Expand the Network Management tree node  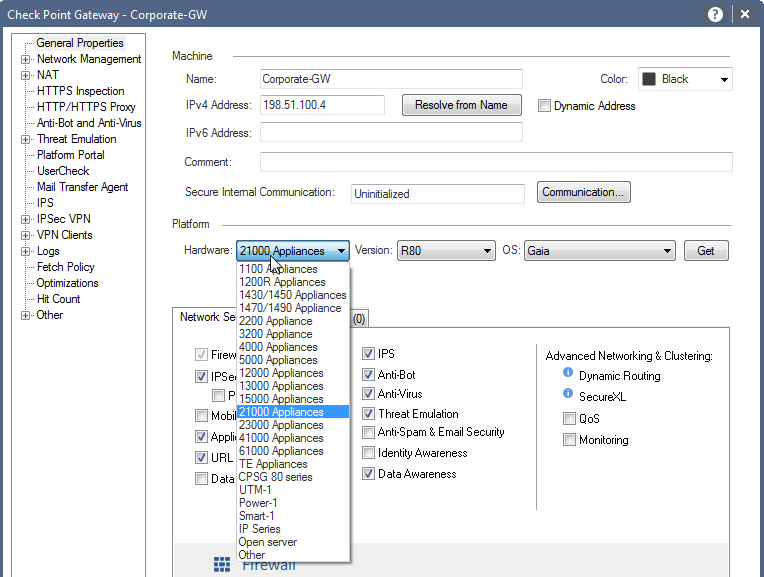(25, 59)
